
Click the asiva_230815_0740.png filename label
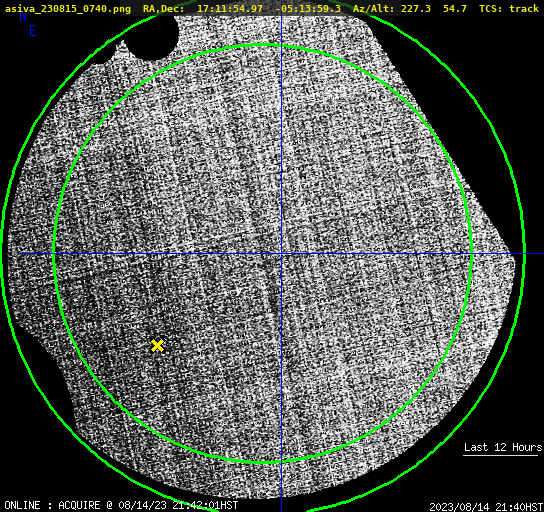[68, 8]
